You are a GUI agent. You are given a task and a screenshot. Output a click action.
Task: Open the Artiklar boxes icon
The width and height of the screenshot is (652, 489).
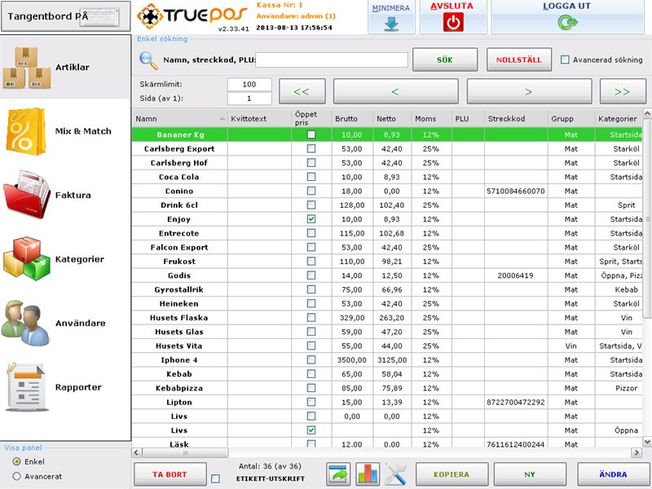(27, 68)
